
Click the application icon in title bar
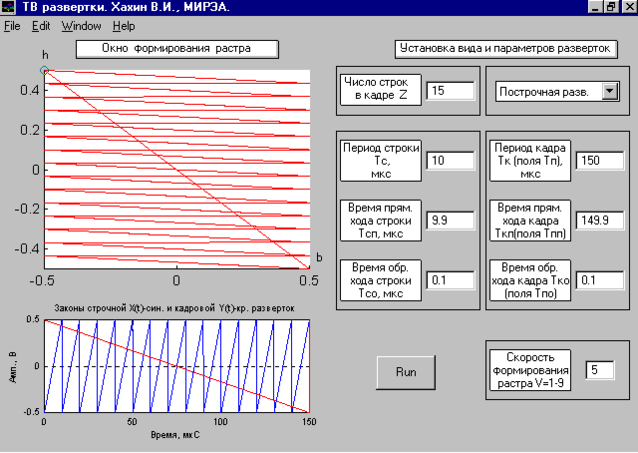8,7
